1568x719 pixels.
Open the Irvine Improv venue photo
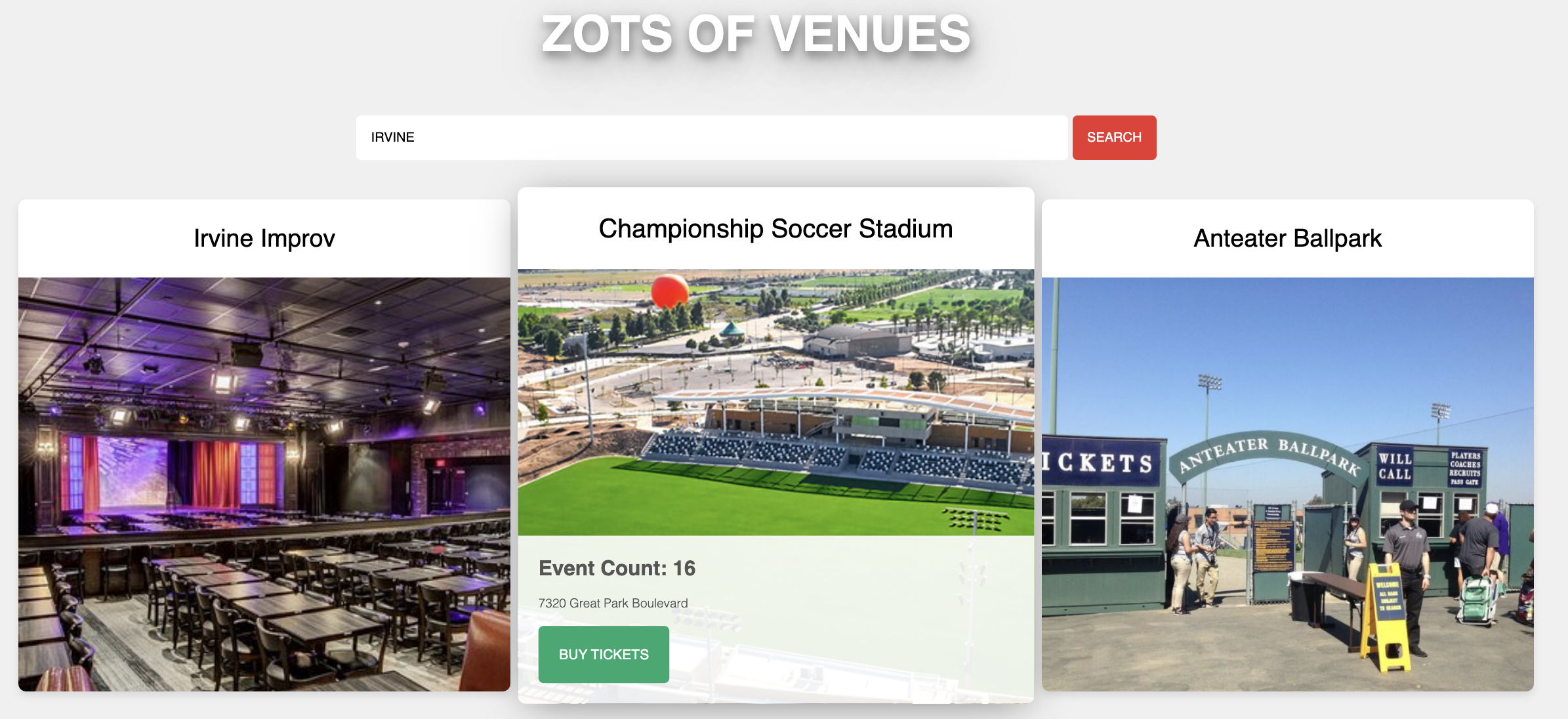click(264, 484)
